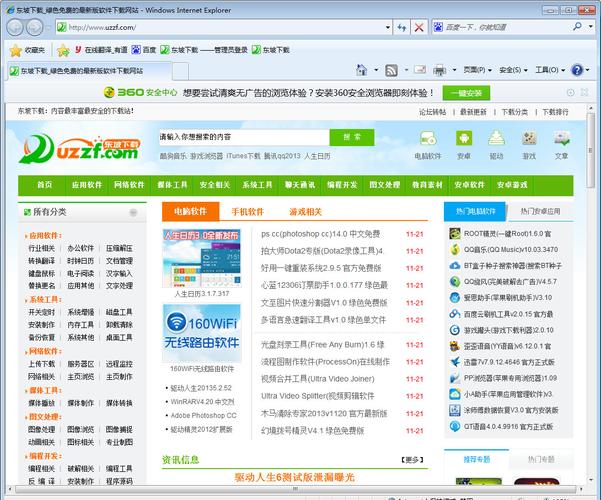The image size is (601, 500).
Task: Select the 电脑软件 orange tab
Action: pos(190,211)
